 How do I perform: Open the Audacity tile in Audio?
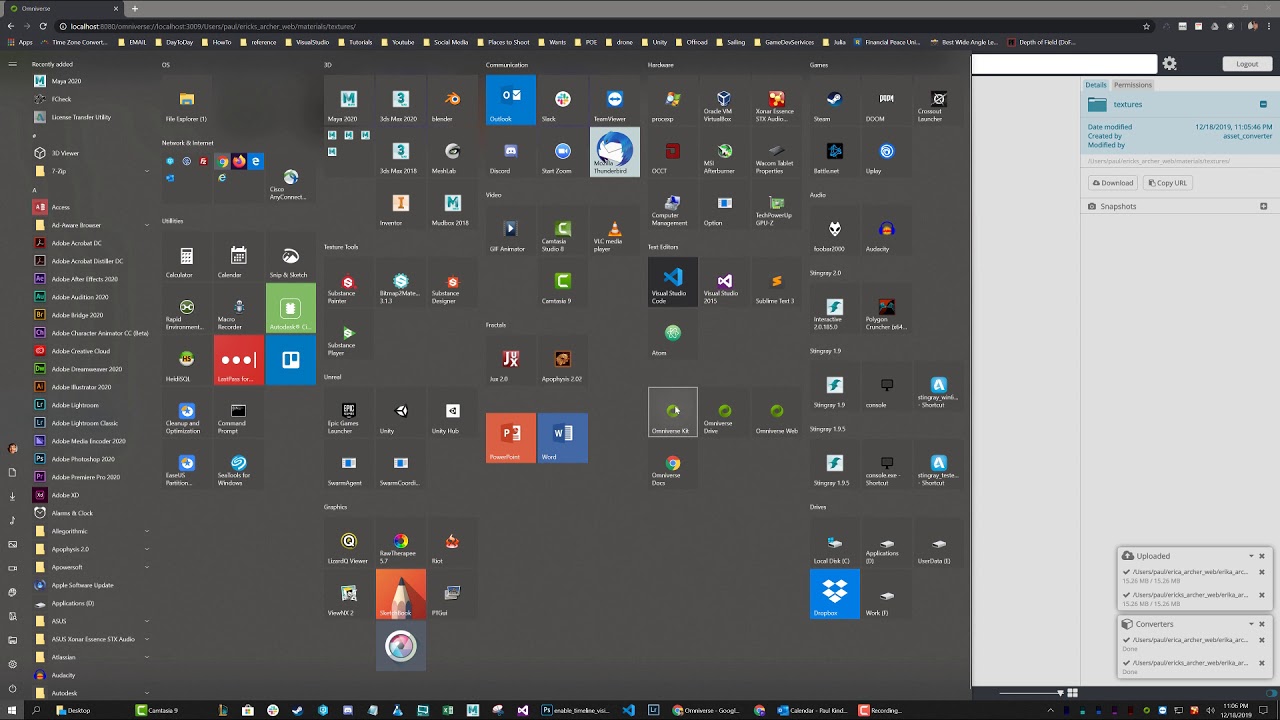[x=887, y=230]
